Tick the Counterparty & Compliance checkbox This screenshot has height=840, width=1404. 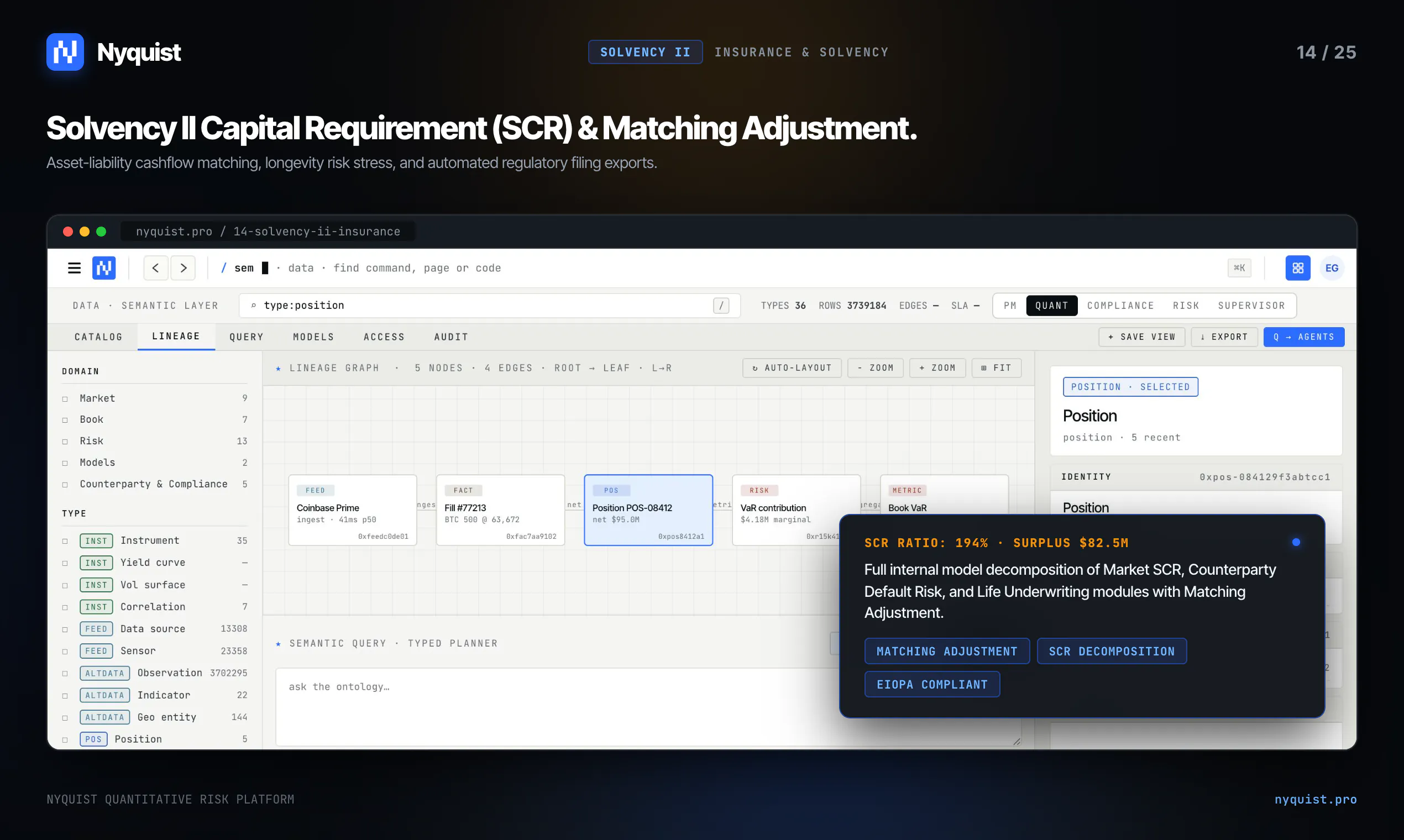tap(65, 485)
